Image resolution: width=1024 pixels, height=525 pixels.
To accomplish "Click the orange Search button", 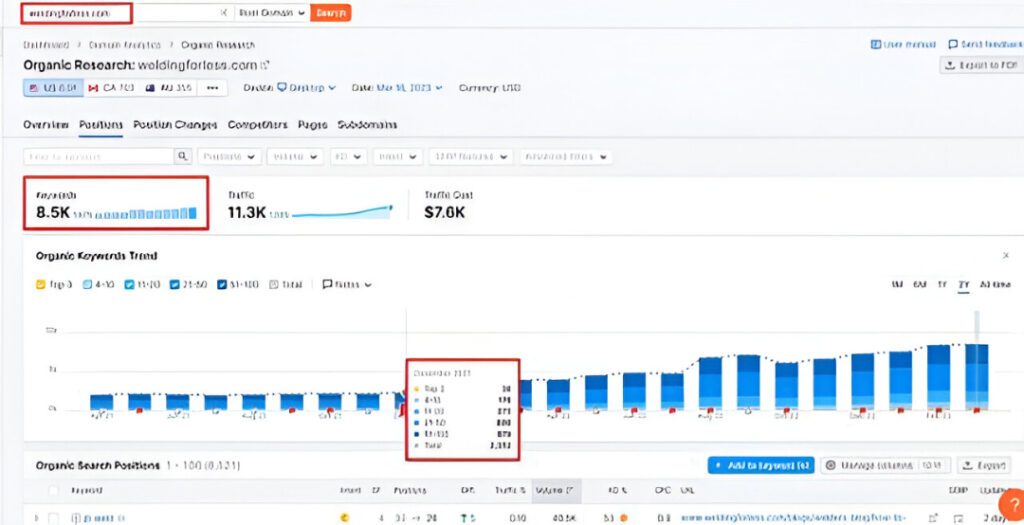I will pos(331,13).
